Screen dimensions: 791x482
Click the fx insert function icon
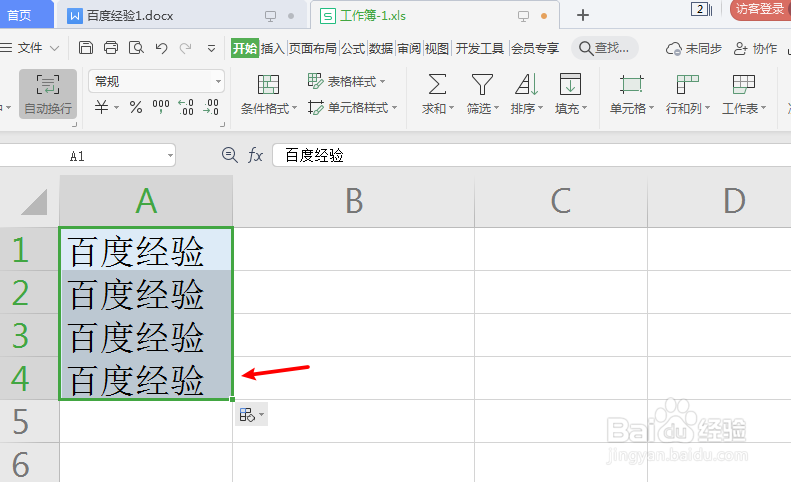point(255,155)
